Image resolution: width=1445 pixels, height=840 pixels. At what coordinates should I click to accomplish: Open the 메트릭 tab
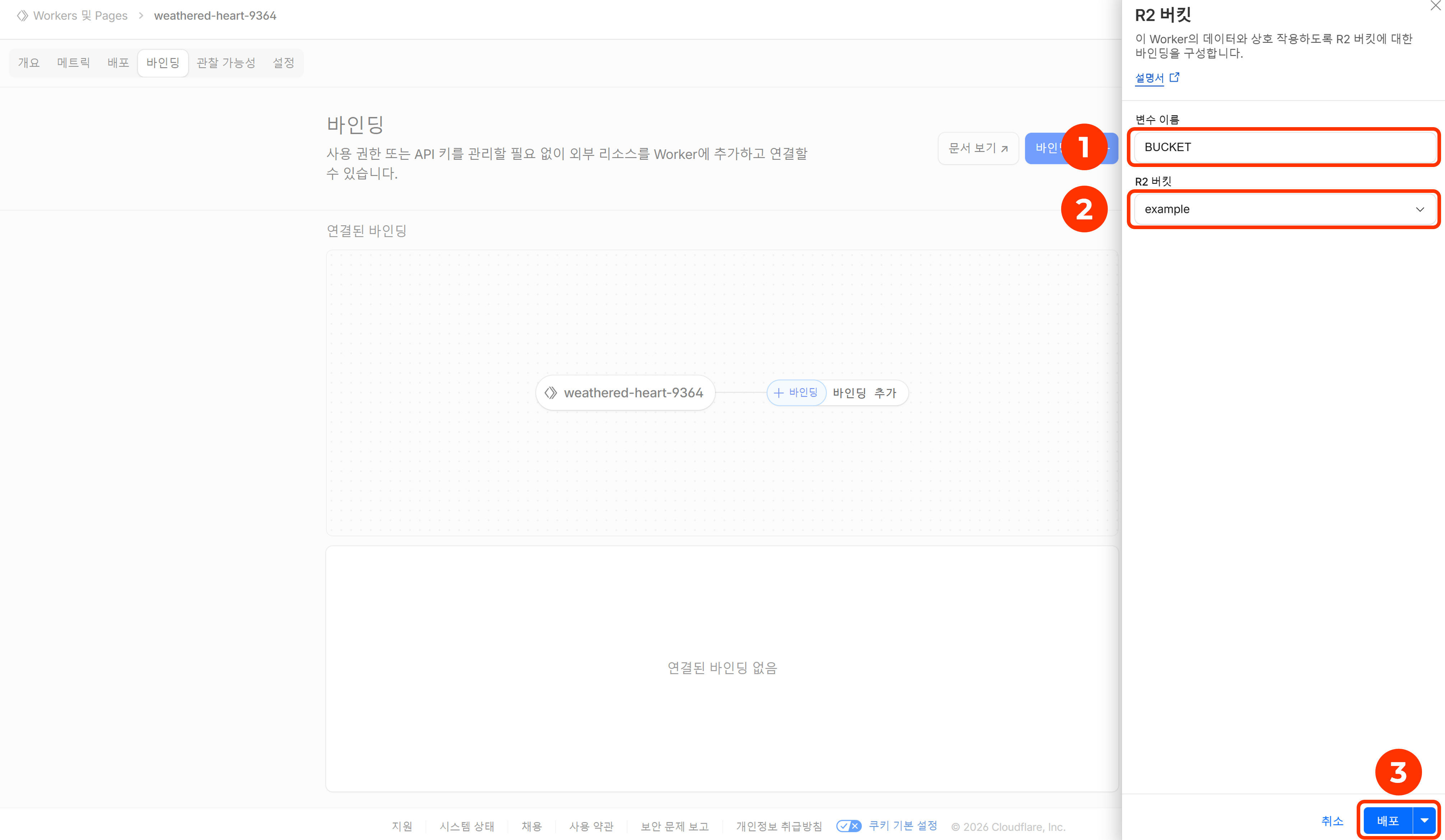73,62
